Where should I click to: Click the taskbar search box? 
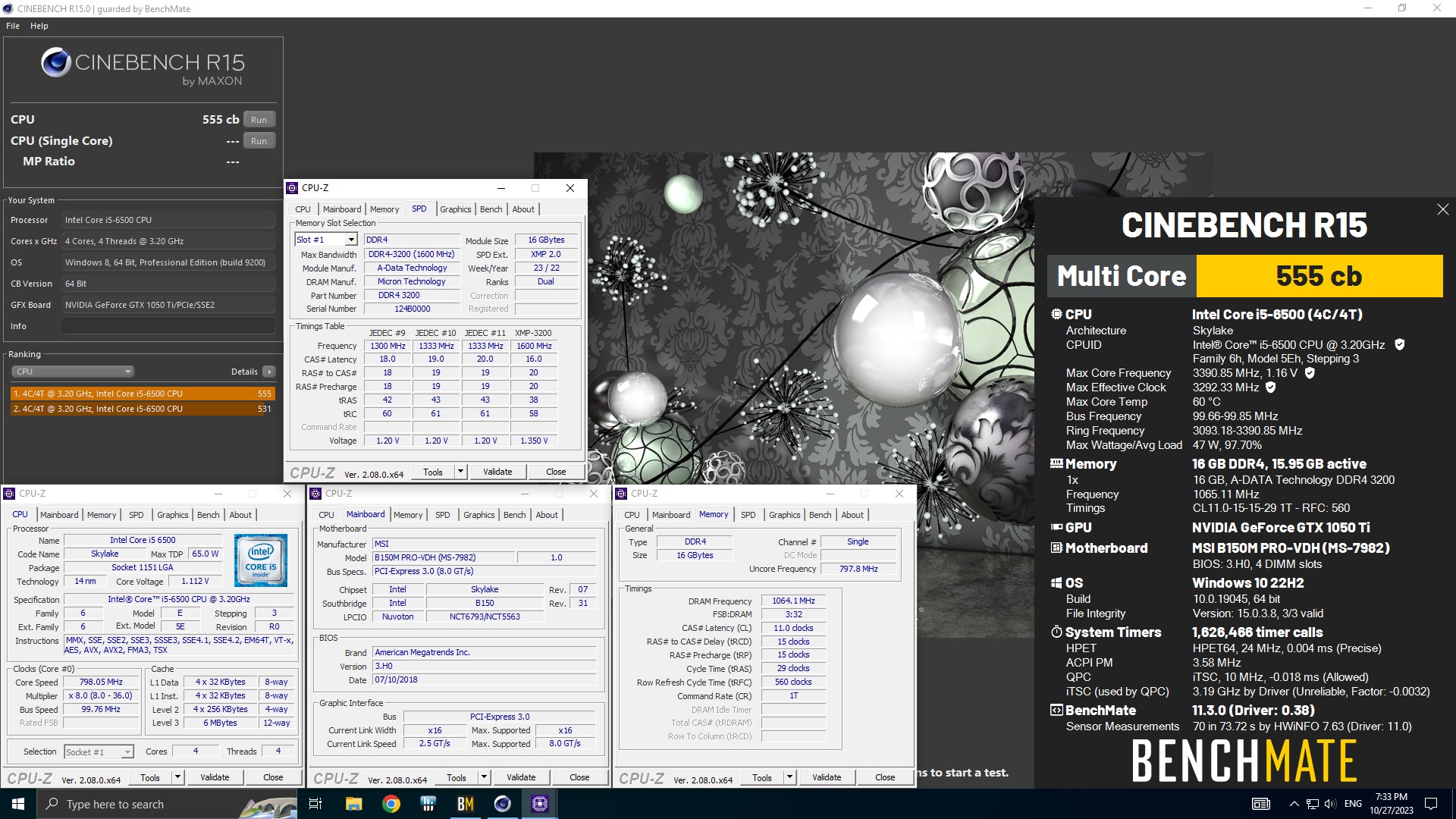(x=167, y=804)
